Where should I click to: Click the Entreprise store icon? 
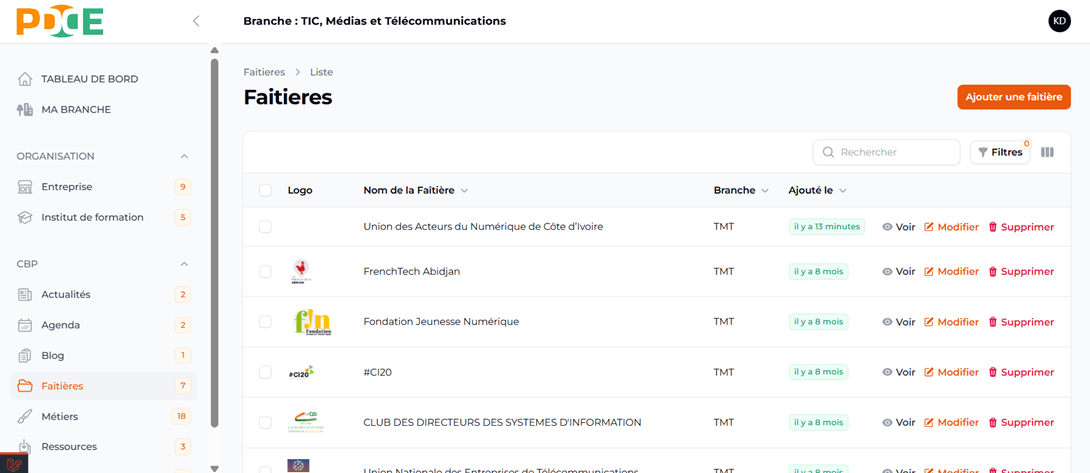pos(25,186)
